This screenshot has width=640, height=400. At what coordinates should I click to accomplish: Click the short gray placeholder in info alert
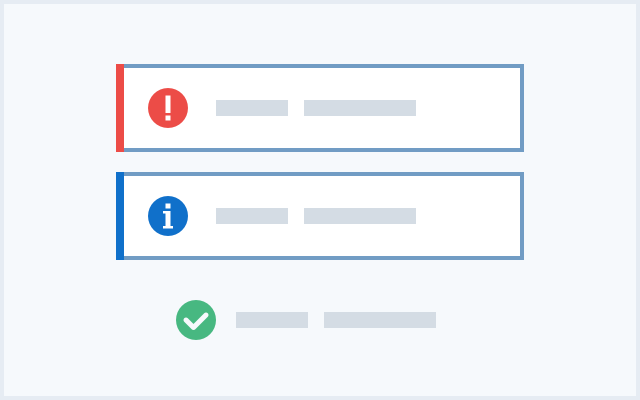252,216
